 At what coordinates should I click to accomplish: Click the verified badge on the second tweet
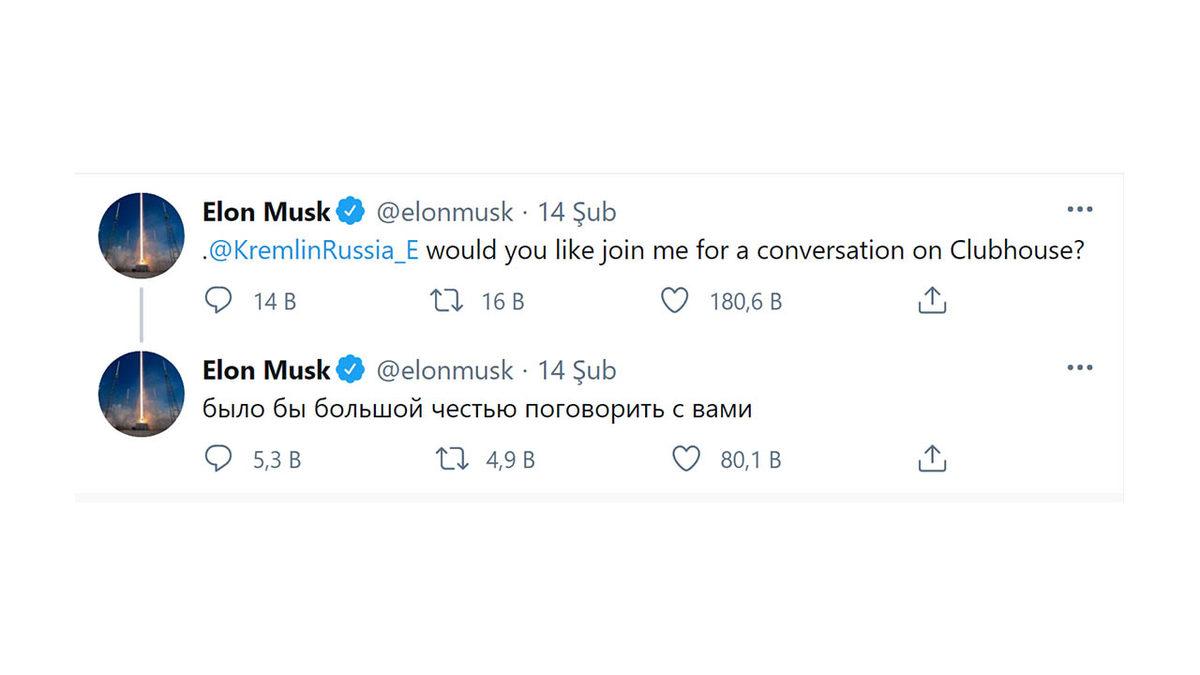[349, 369]
